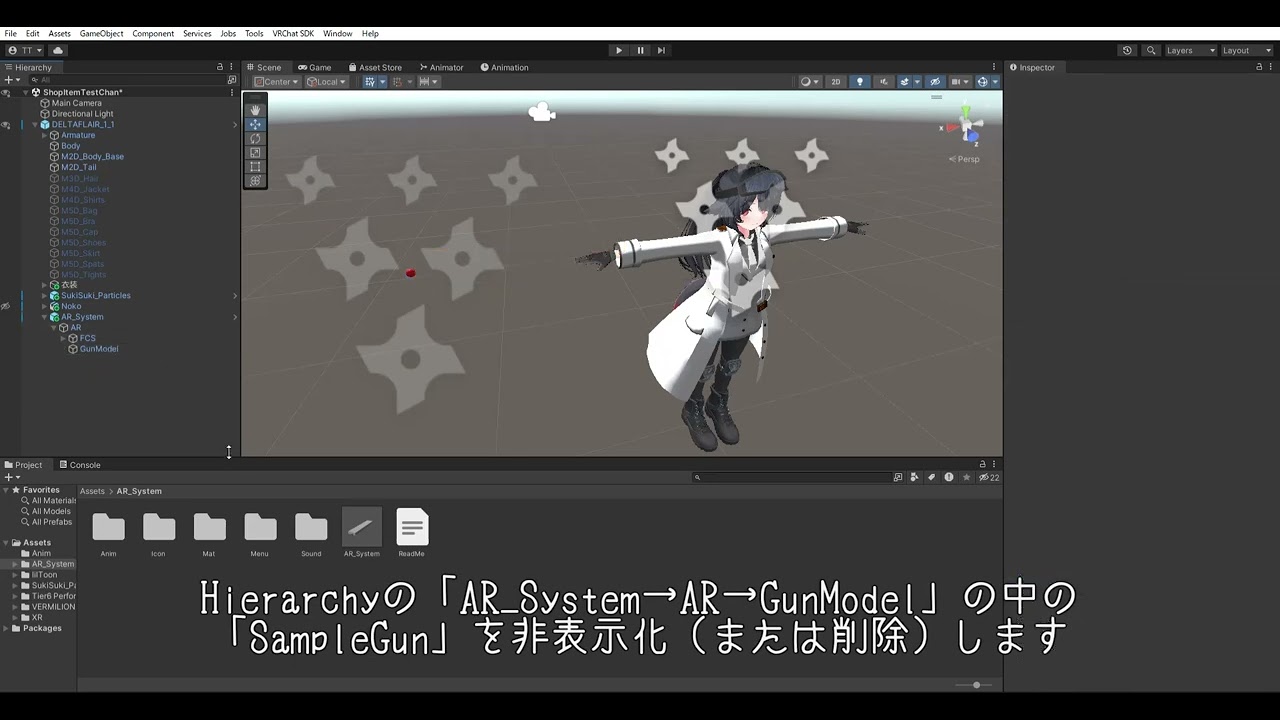Select the Hand (View) tool
Screen dimensions: 1280x720
(255, 110)
